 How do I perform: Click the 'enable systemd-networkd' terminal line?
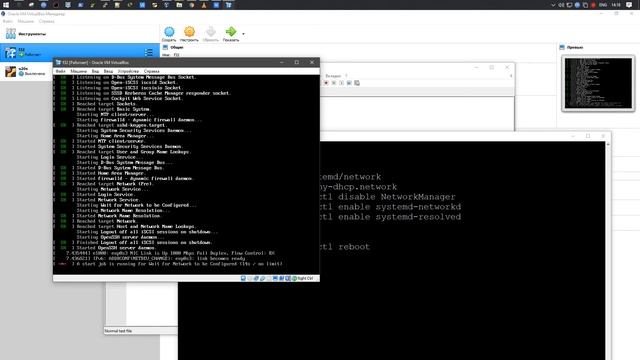pos(391,207)
